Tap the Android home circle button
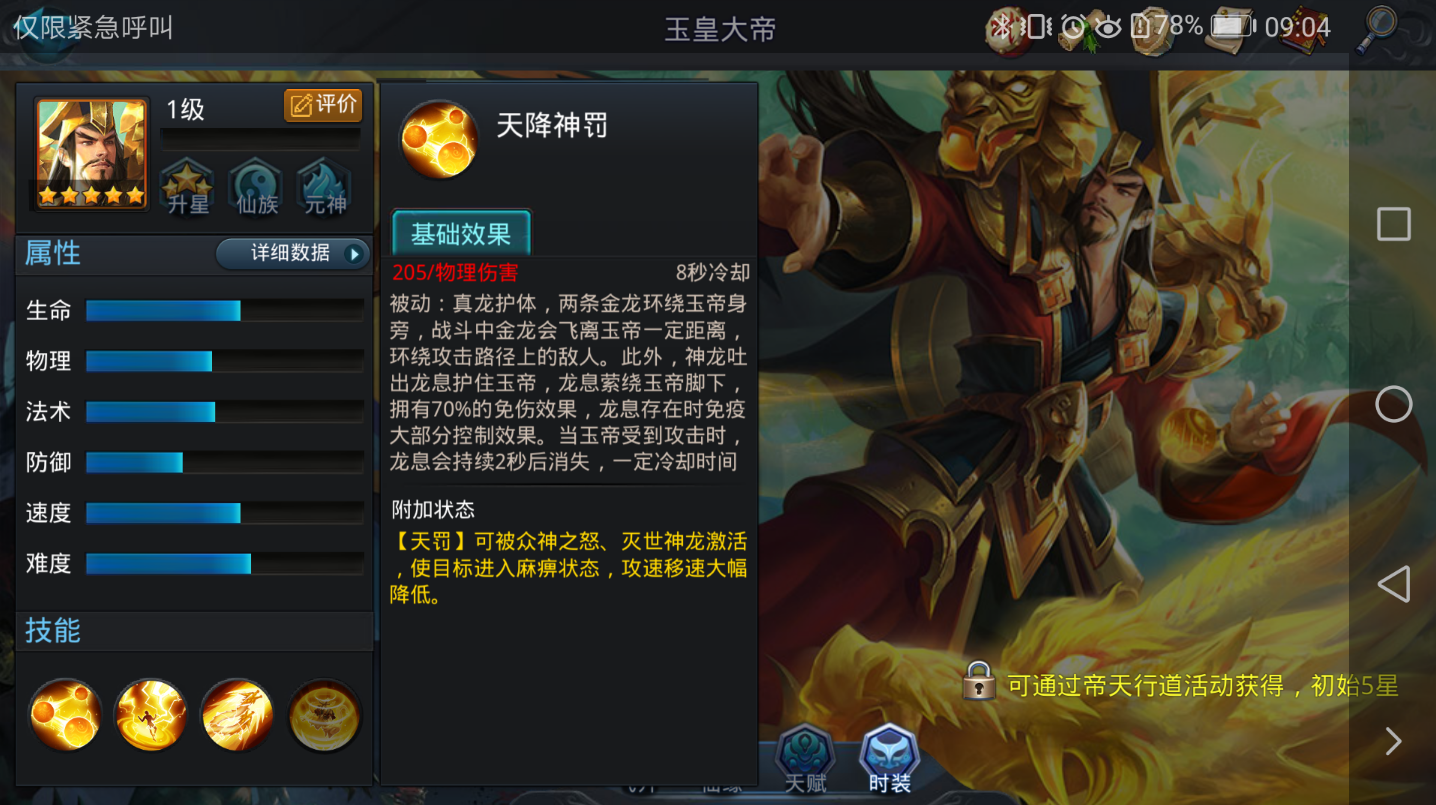Screen dimensions: 1436x805 (x=1393, y=404)
